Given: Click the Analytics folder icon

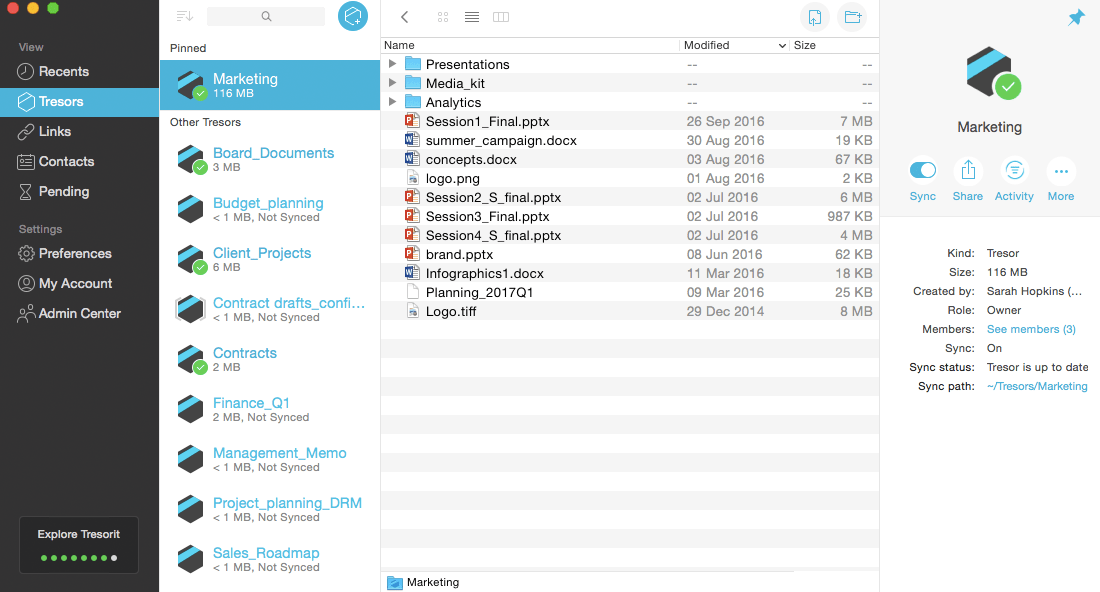Looking at the screenshot, I should (x=413, y=102).
